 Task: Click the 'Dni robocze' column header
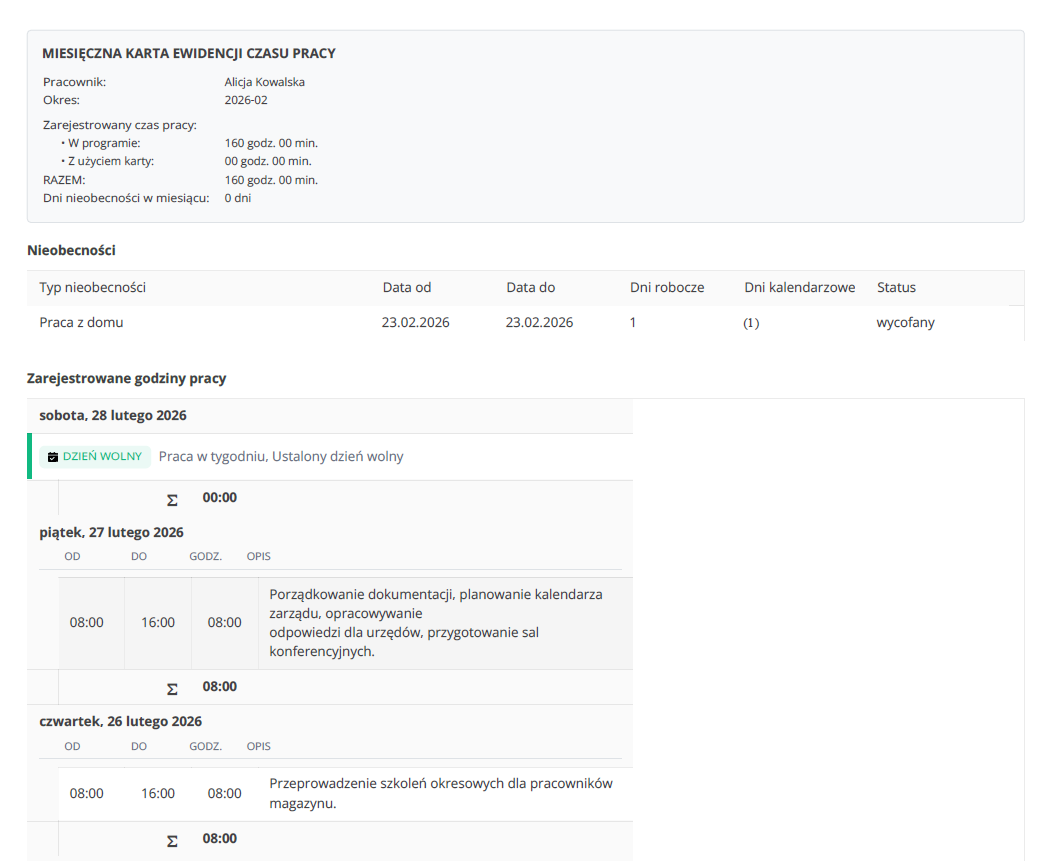pyautogui.click(x=667, y=287)
